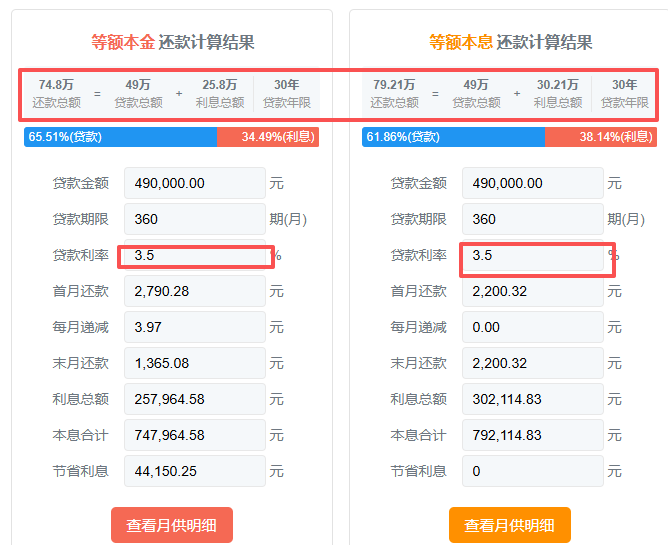Click the 贷款金额 field in 等额本金 panel

pos(195,183)
